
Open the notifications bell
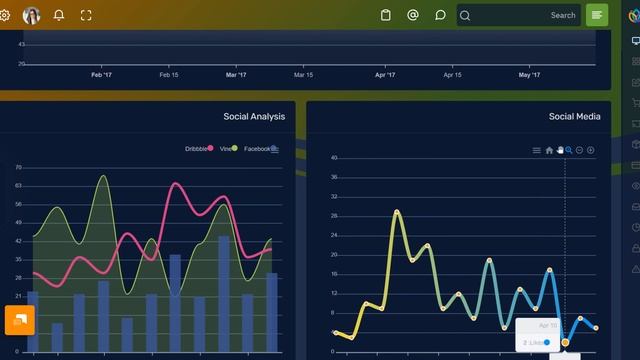tap(59, 16)
